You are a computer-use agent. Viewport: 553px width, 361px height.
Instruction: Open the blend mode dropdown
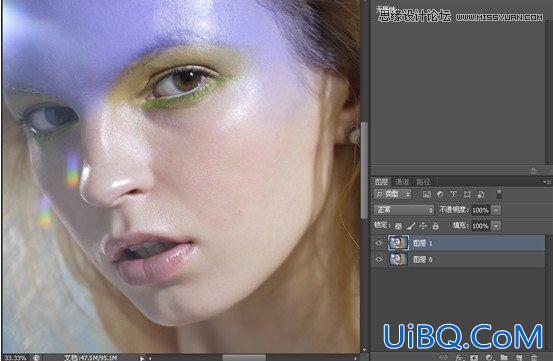click(x=403, y=210)
